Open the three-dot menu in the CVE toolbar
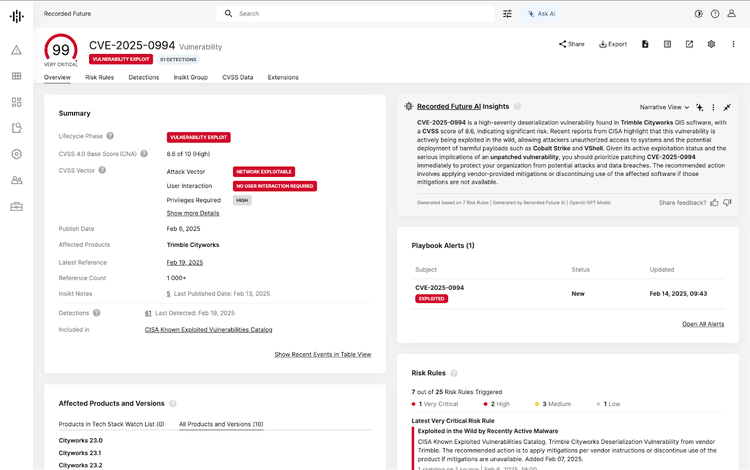Image resolution: width=750 pixels, height=470 pixels. point(733,44)
